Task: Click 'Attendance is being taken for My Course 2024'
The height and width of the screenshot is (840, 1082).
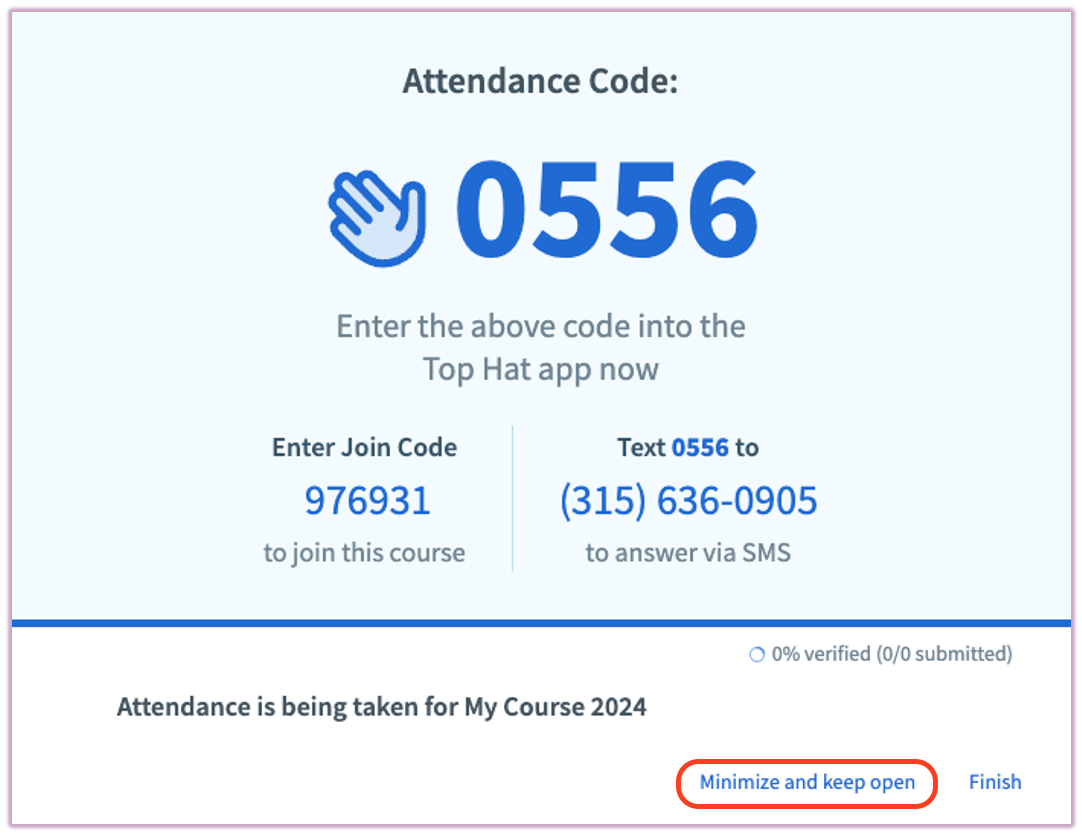Action: coord(381,706)
